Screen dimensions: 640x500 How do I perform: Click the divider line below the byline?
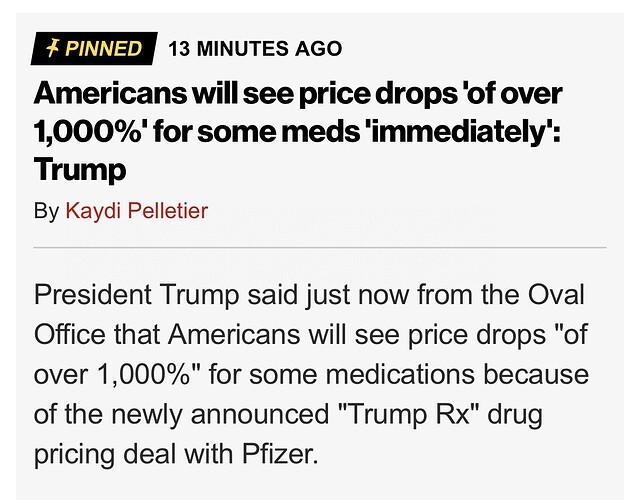point(320,246)
